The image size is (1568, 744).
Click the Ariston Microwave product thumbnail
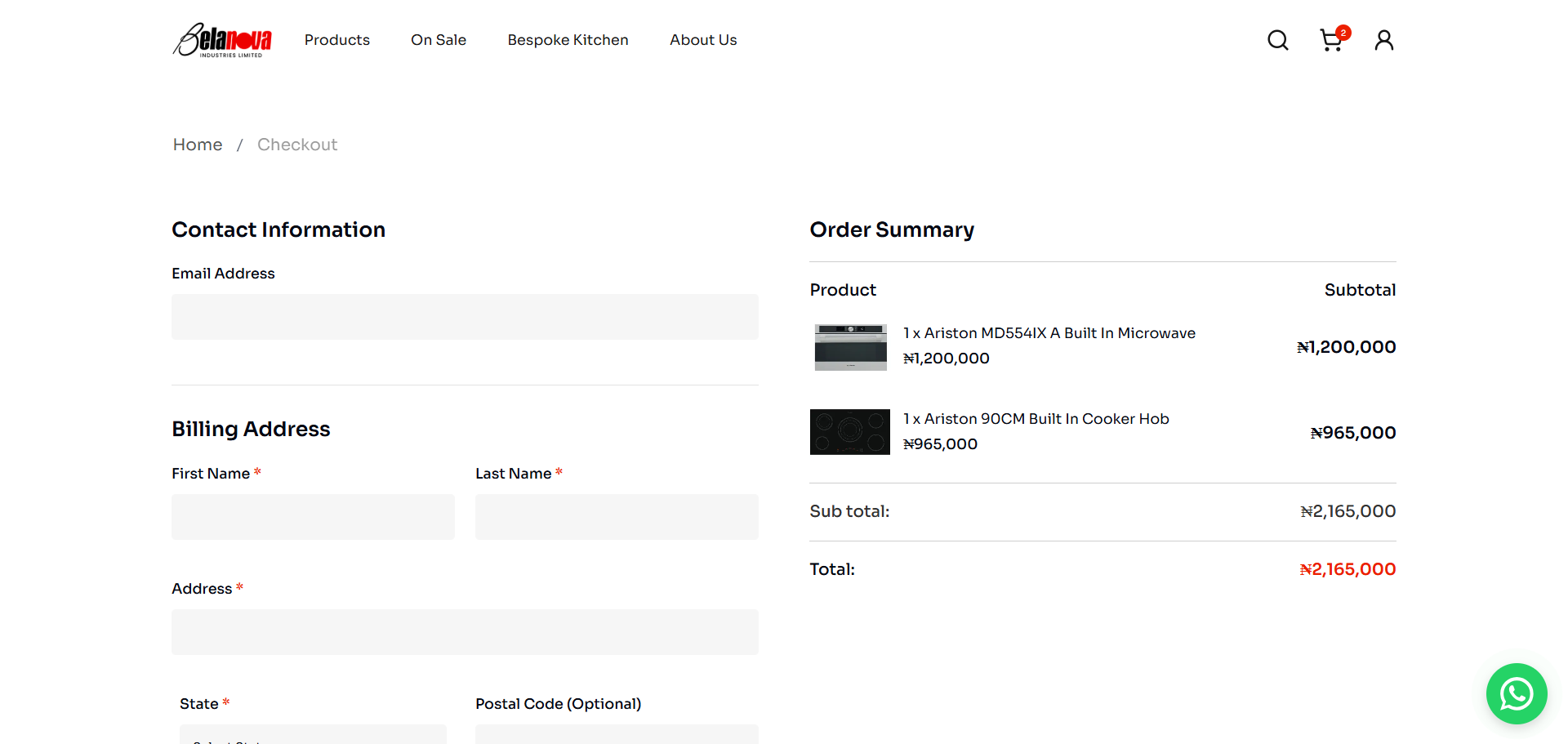(850, 347)
